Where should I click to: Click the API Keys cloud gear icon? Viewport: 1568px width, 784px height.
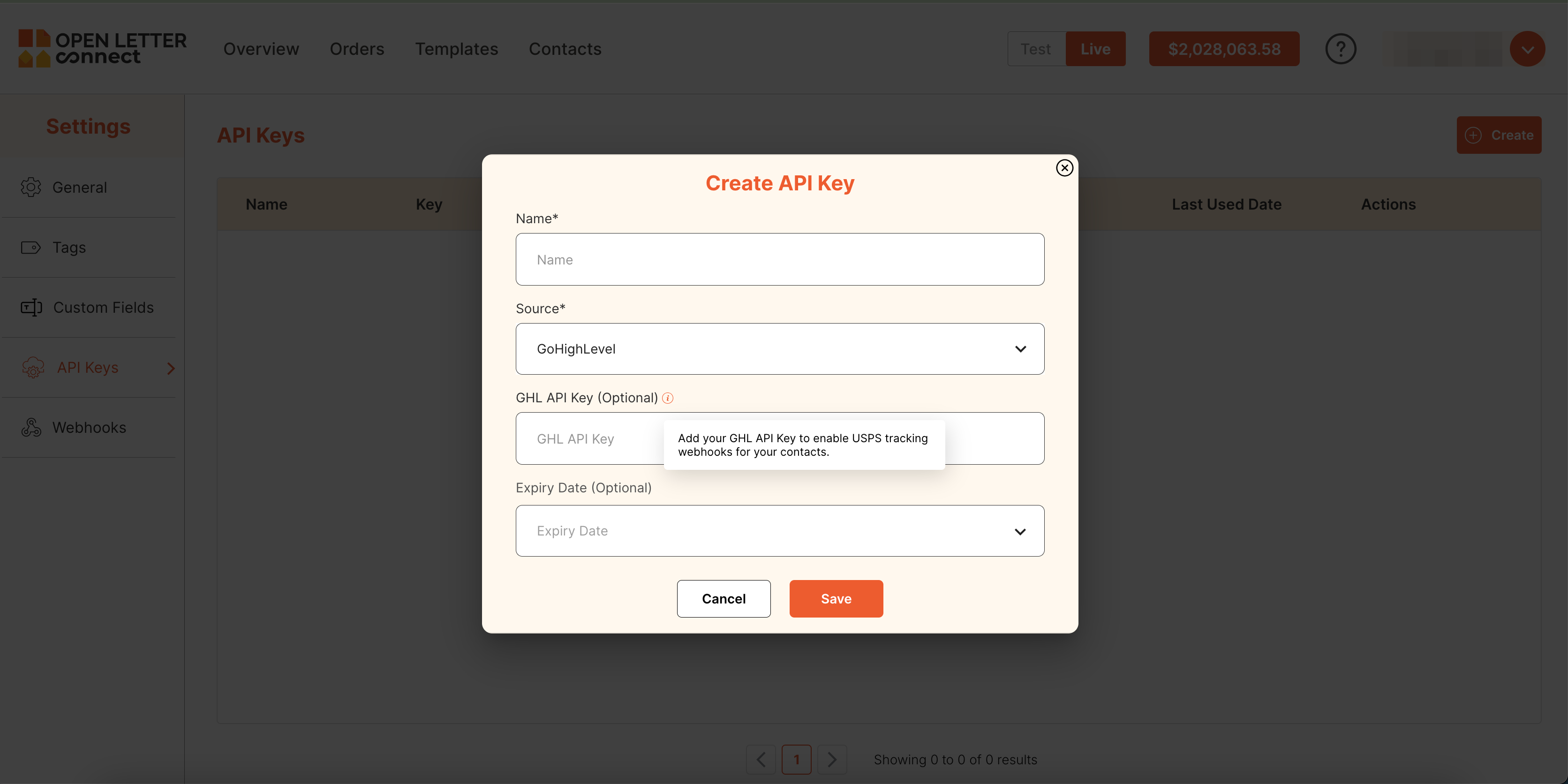pos(33,368)
